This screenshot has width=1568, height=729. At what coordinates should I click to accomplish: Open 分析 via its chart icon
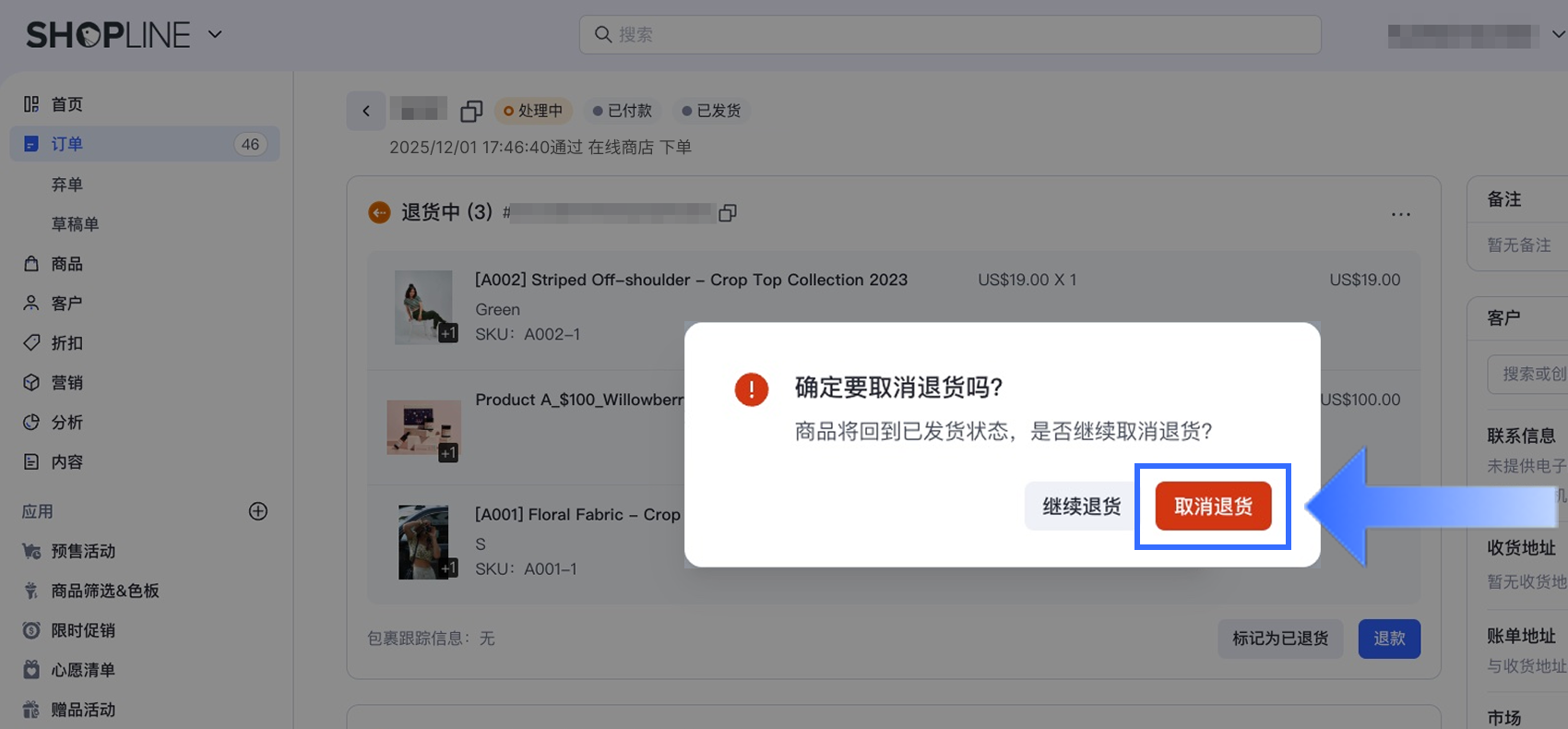tap(31, 423)
